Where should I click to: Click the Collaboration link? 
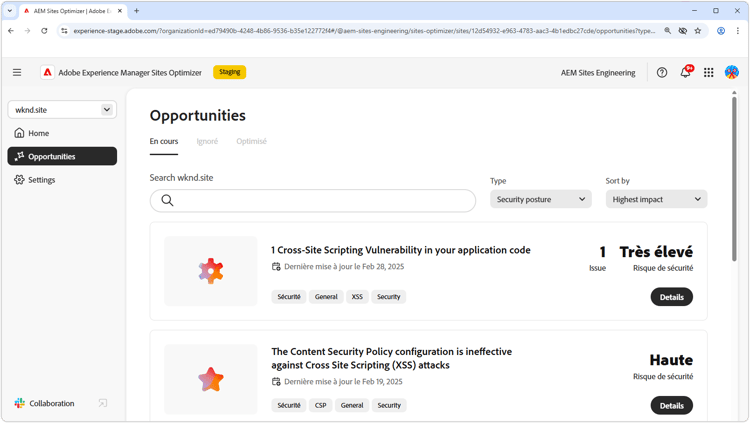pos(52,403)
